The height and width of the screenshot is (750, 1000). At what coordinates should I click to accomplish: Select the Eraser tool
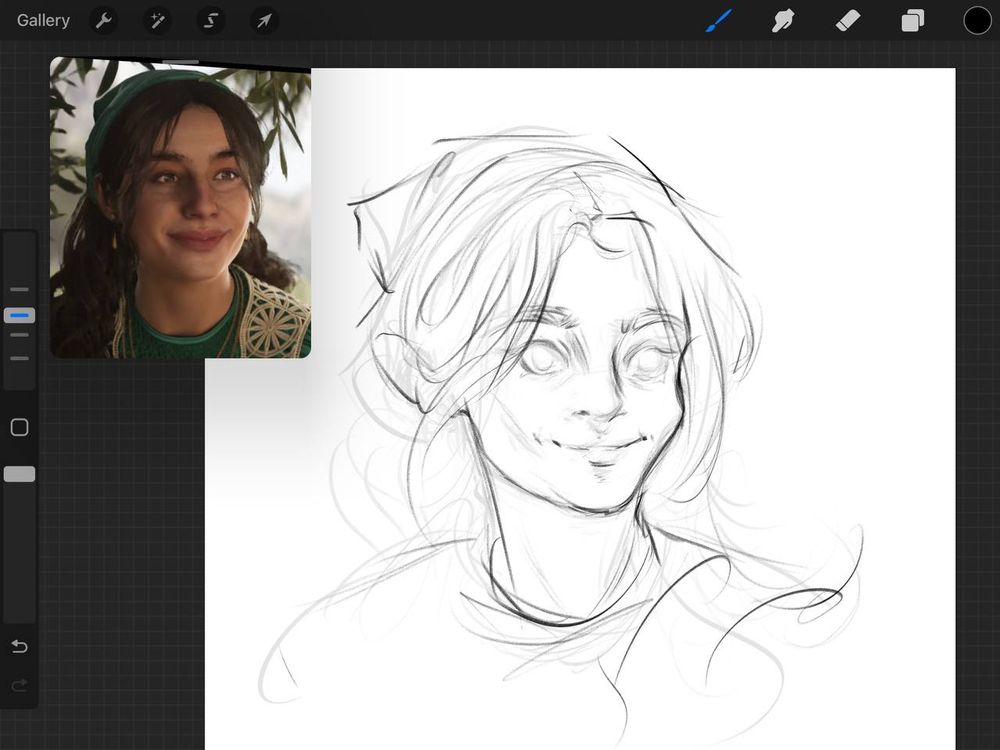[x=848, y=20]
